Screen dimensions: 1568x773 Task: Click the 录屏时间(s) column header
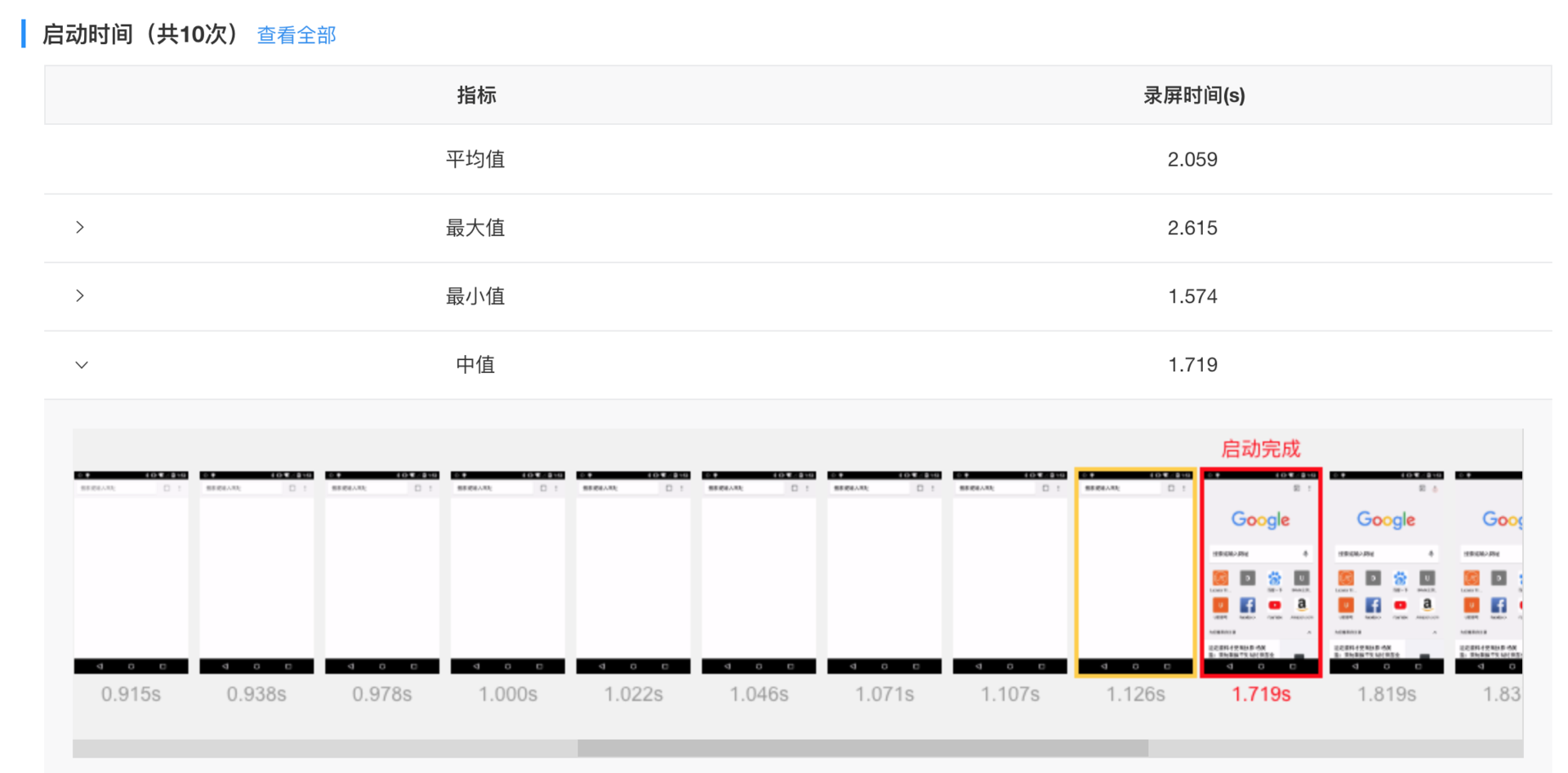click(1193, 96)
